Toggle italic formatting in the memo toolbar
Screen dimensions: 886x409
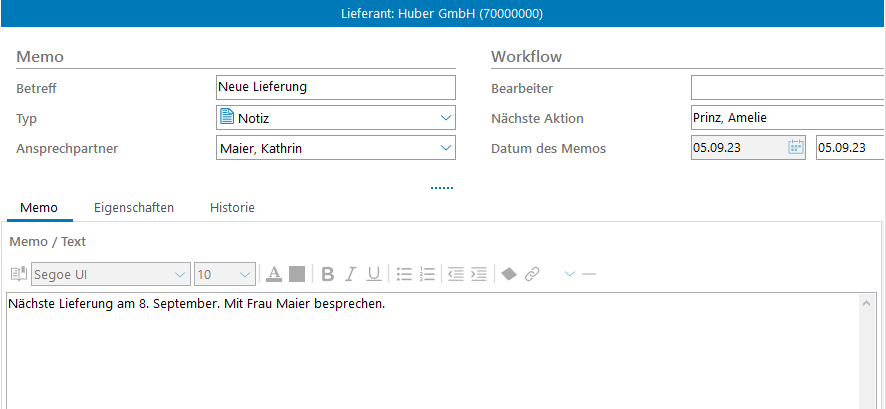[x=350, y=274]
